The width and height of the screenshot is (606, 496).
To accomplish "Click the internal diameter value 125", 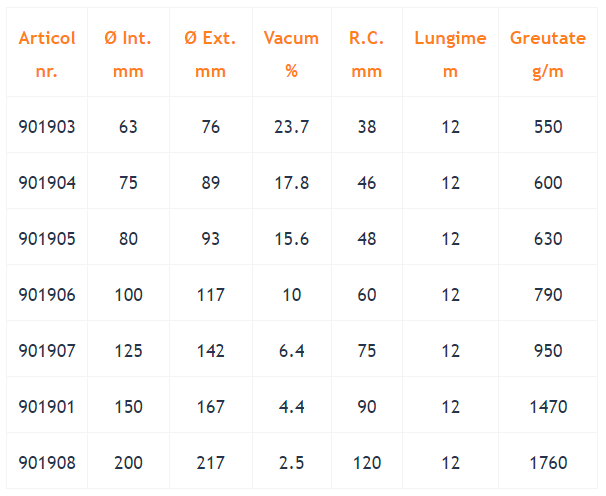I will click(x=128, y=351).
